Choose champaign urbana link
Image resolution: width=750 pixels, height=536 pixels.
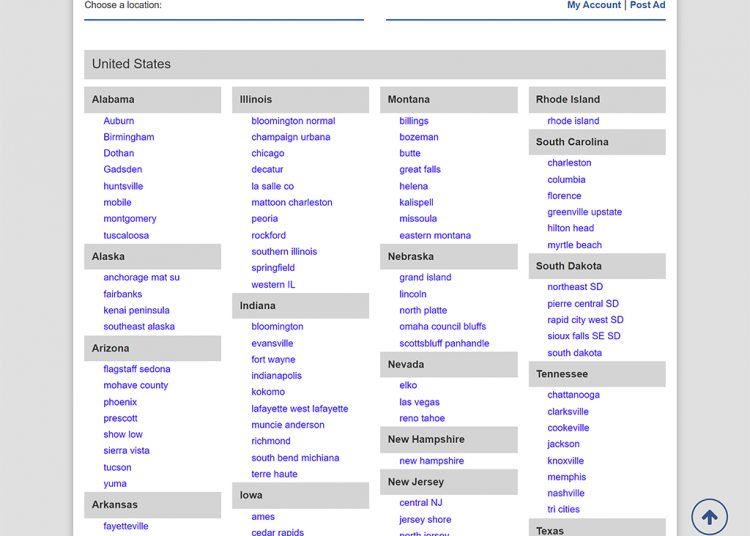click(x=291, y=138)
